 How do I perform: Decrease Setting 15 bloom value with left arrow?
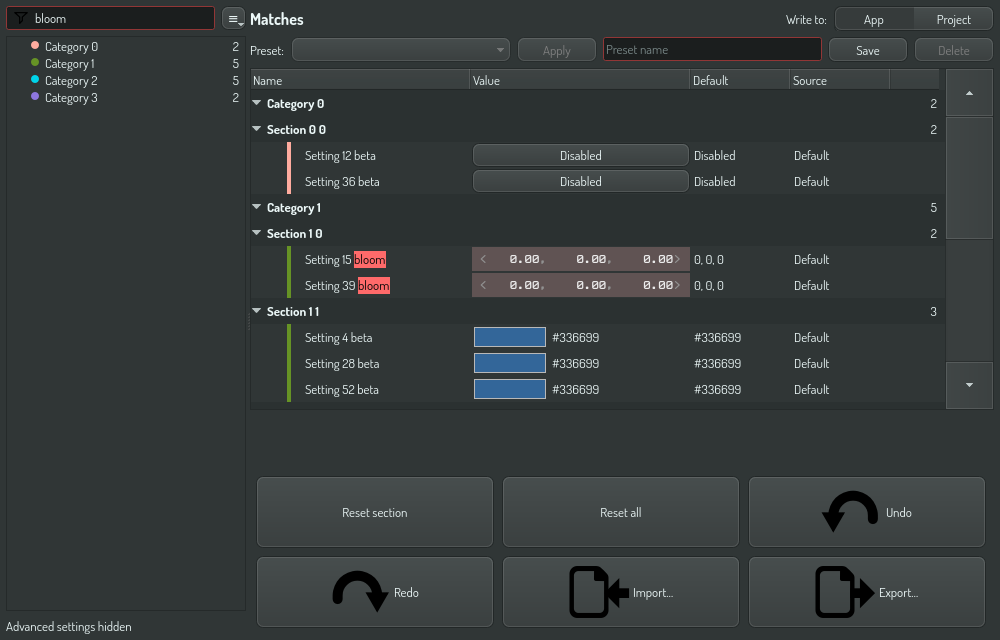click(483, 259)
